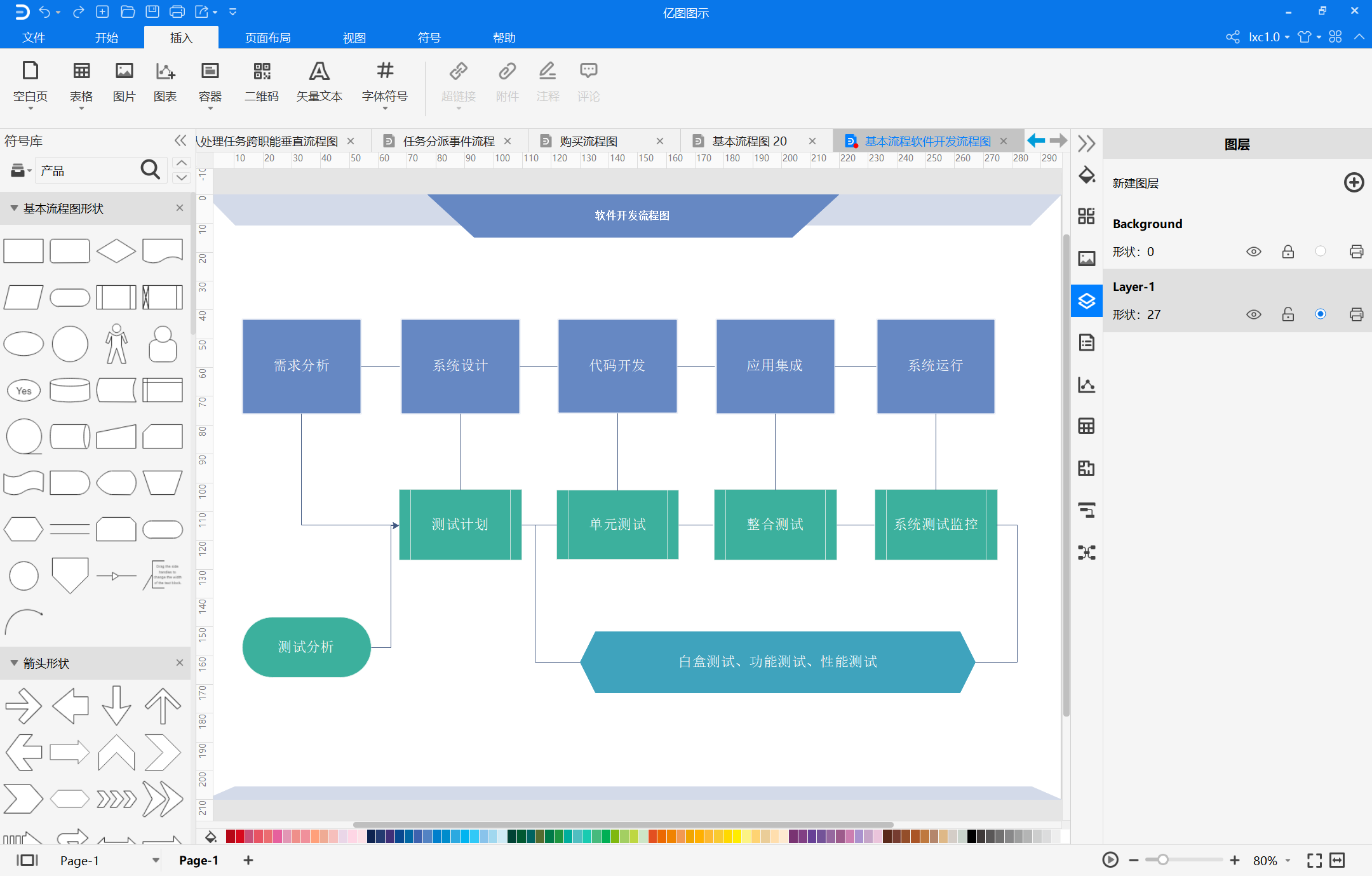Image resolution: width=1372 pixels, height=876 pixels.
Task: Hide the Background layer with the eye icon
Action: coord(1253,252)
